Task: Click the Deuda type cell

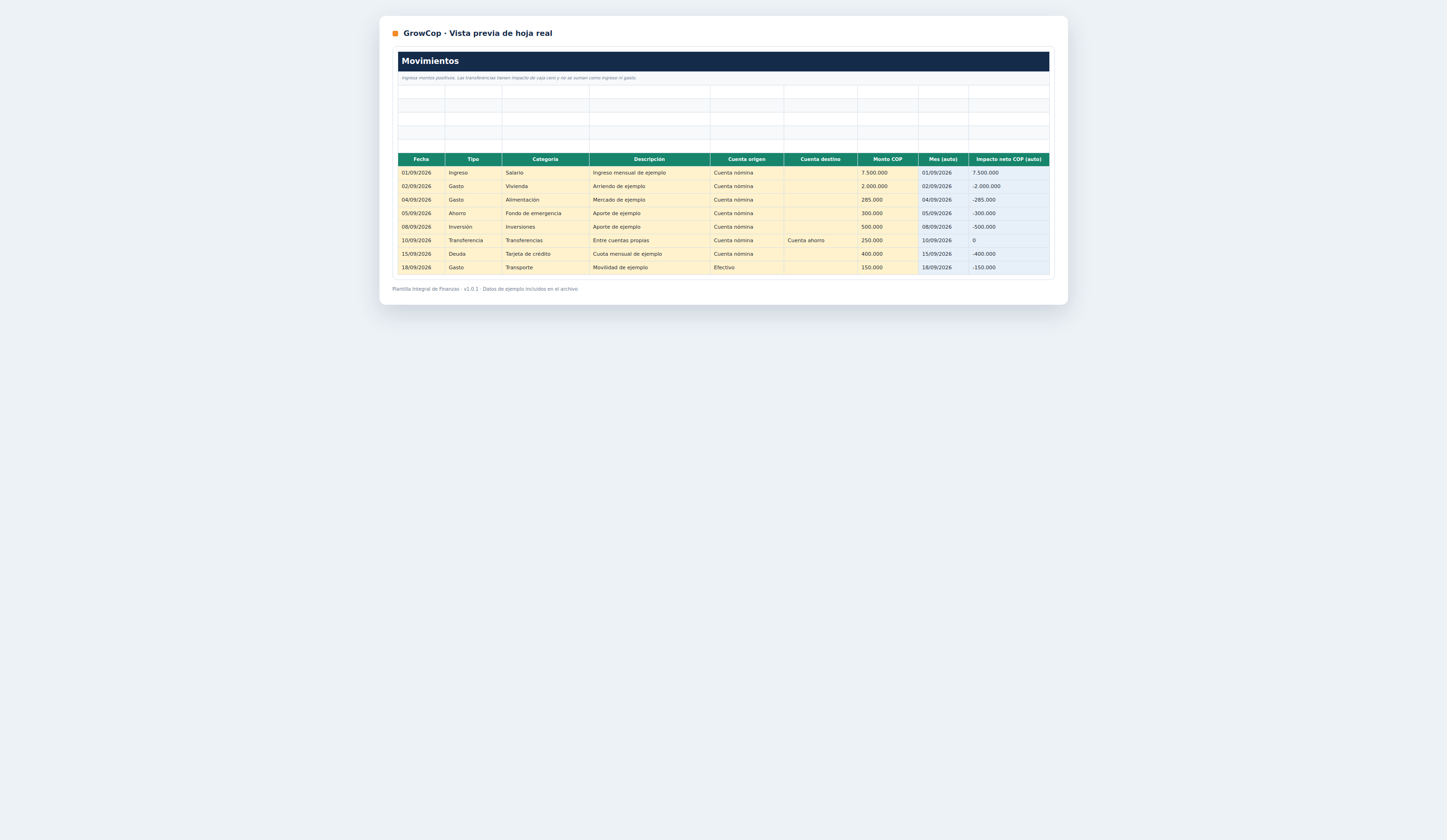Action: (x=473, y=254)
